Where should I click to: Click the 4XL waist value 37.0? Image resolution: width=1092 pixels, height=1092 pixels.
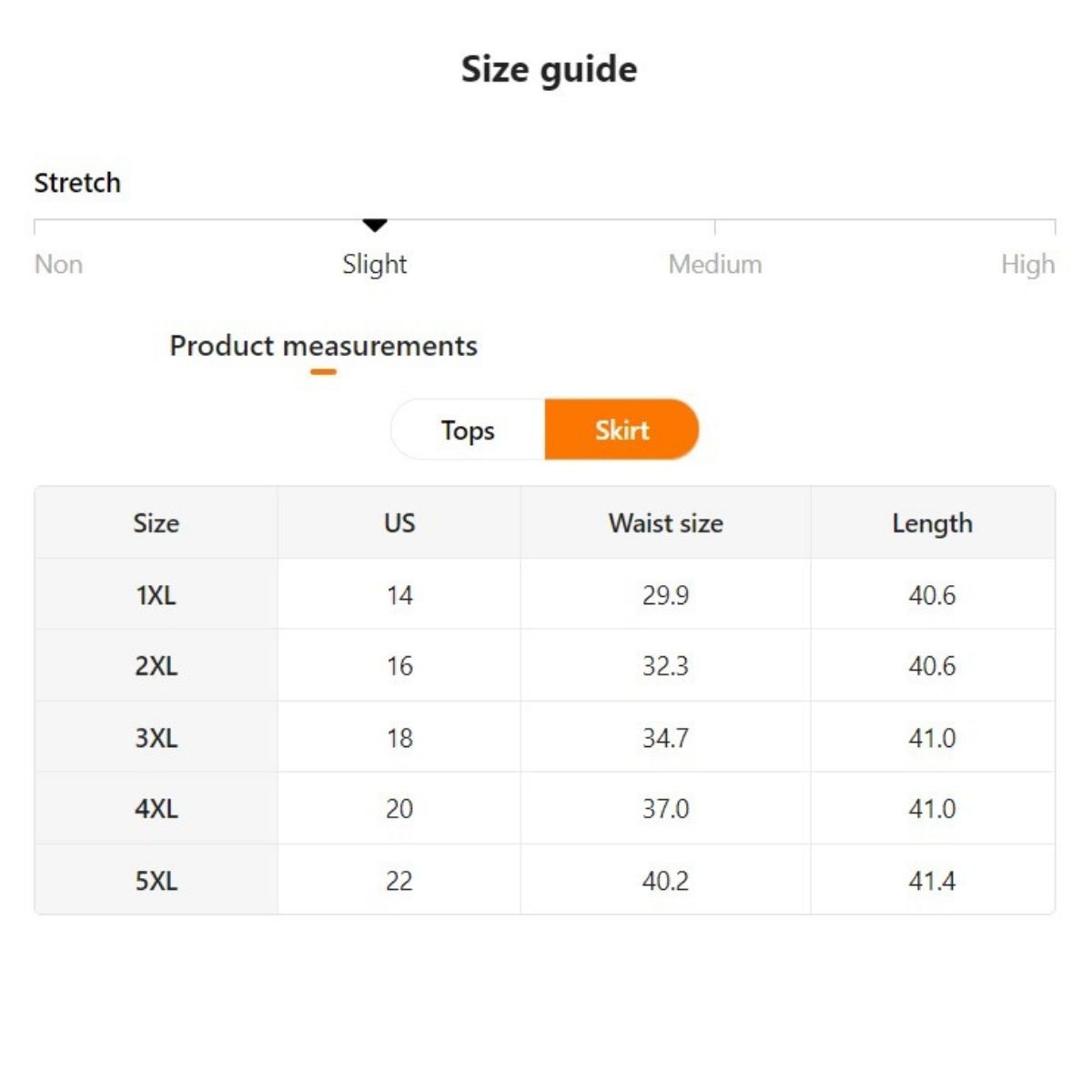(x=665, y=809)
